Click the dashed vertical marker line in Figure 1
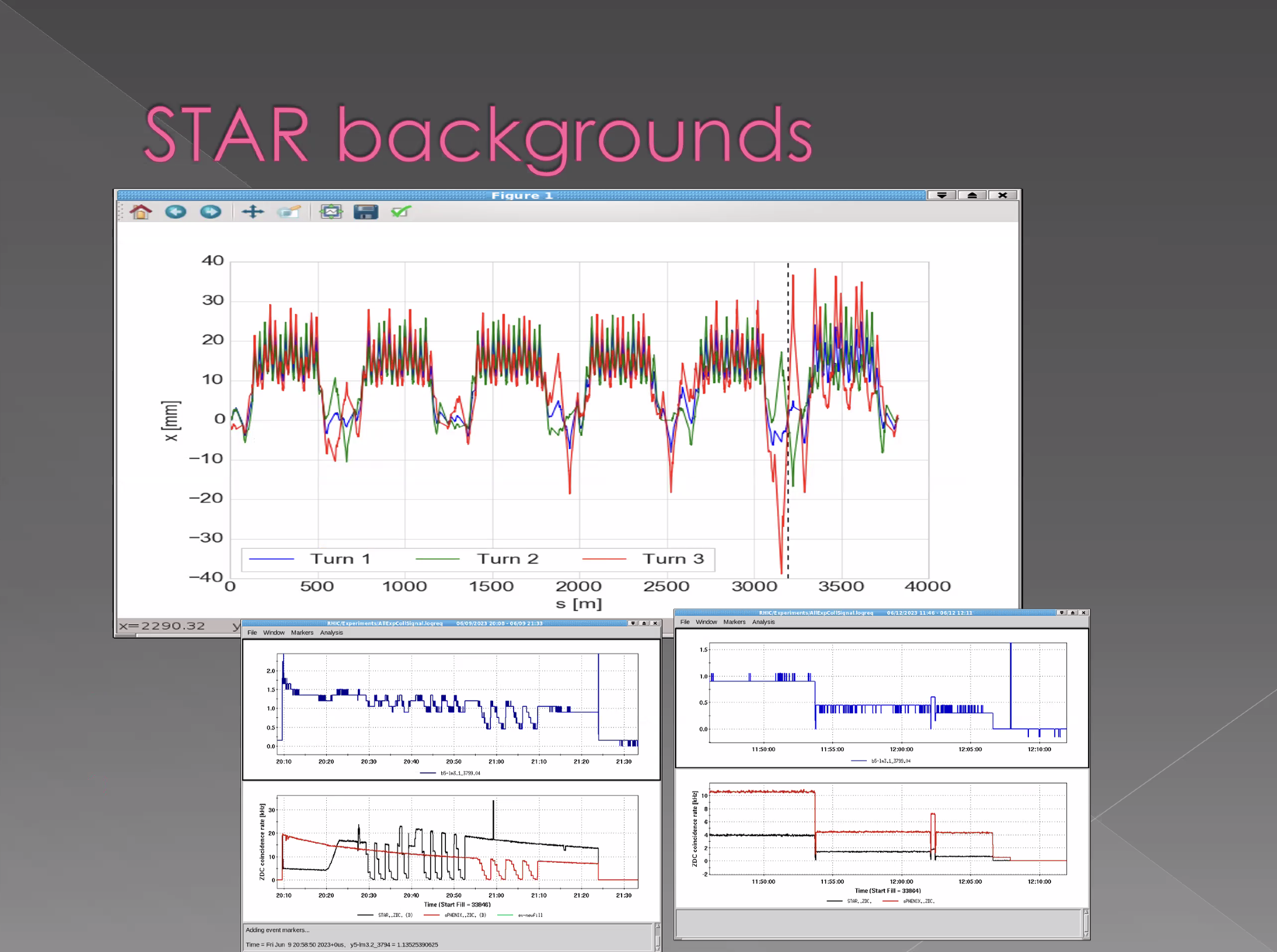Screen dimensions: 1277x952 tap(788, 420)
